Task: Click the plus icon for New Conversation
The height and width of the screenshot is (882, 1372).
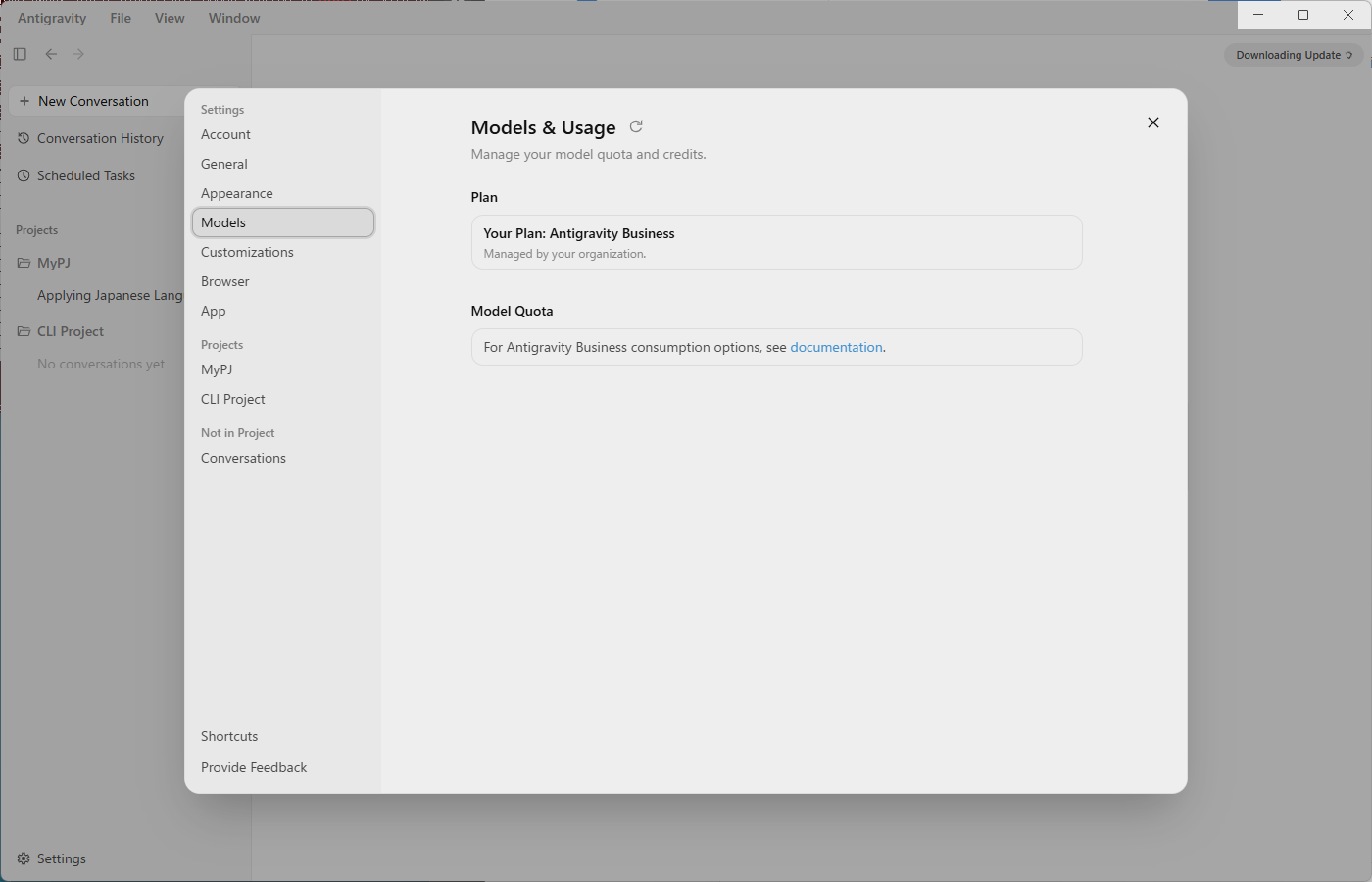Action: pyautogui.click(x=24, y=101)
